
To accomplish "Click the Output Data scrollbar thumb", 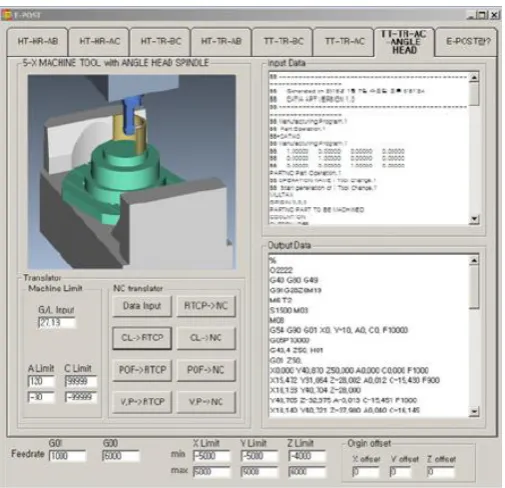I will (474, 287).
